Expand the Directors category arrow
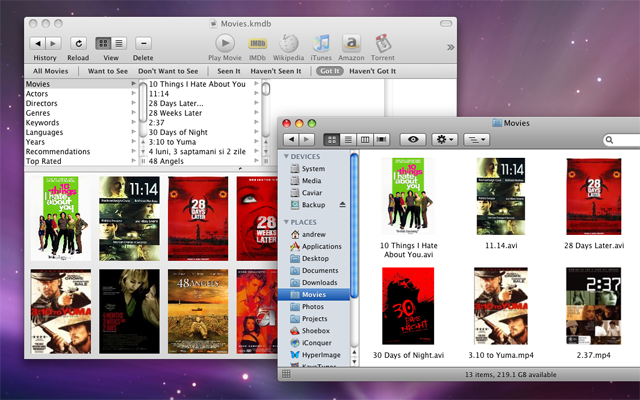The image size is (640, 400). pyautogui.click(x=133, y=103)
